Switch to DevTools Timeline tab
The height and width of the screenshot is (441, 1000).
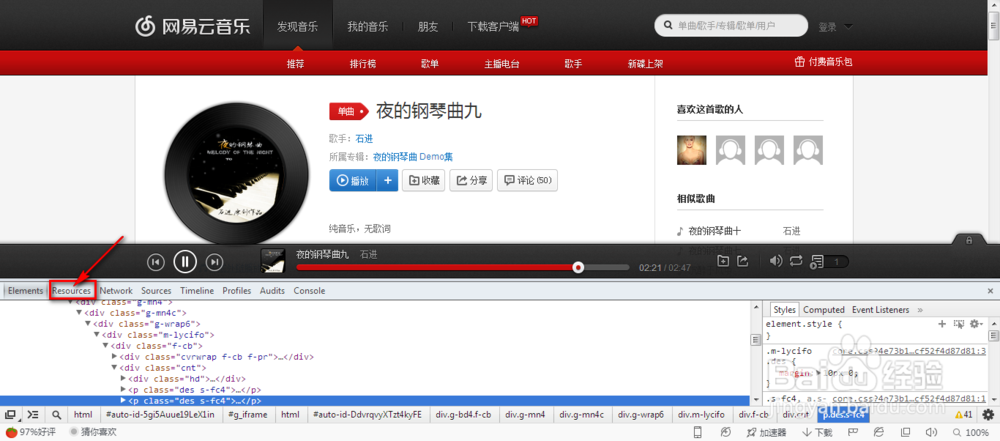click(x=197, y=290)
